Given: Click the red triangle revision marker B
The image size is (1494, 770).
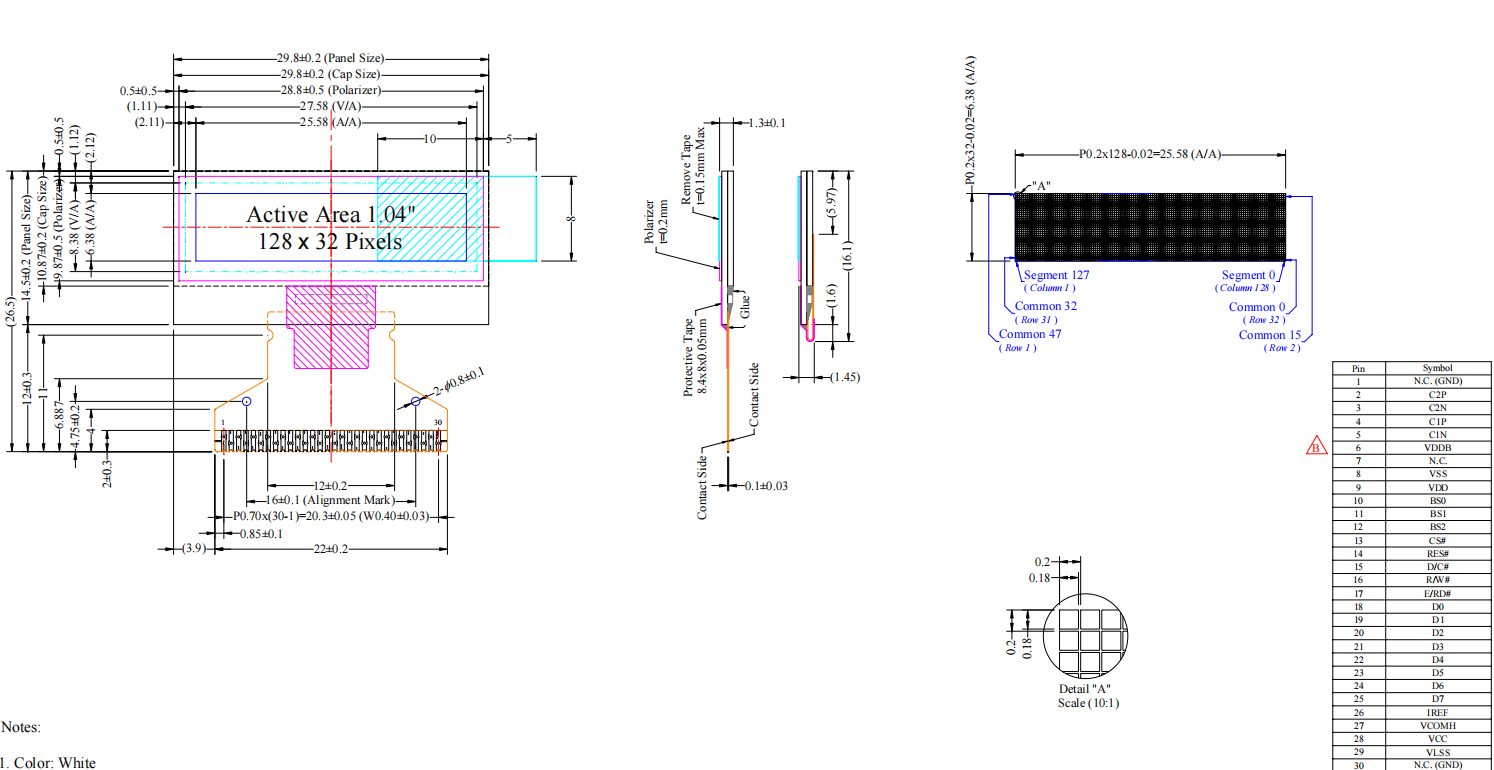Looking at the screenshot, I should point(1316,446).
